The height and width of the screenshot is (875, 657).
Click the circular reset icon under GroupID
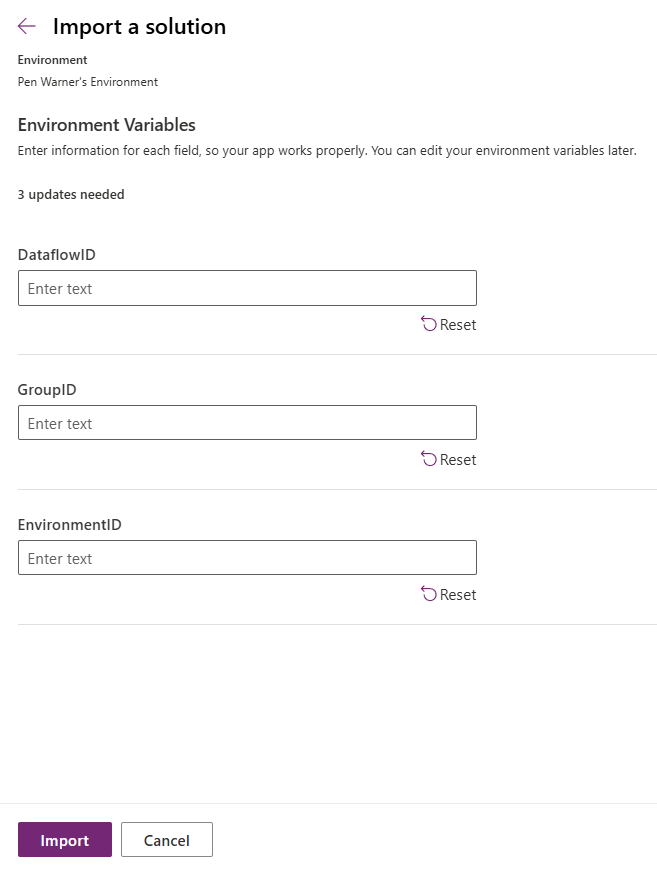(428, 459)
